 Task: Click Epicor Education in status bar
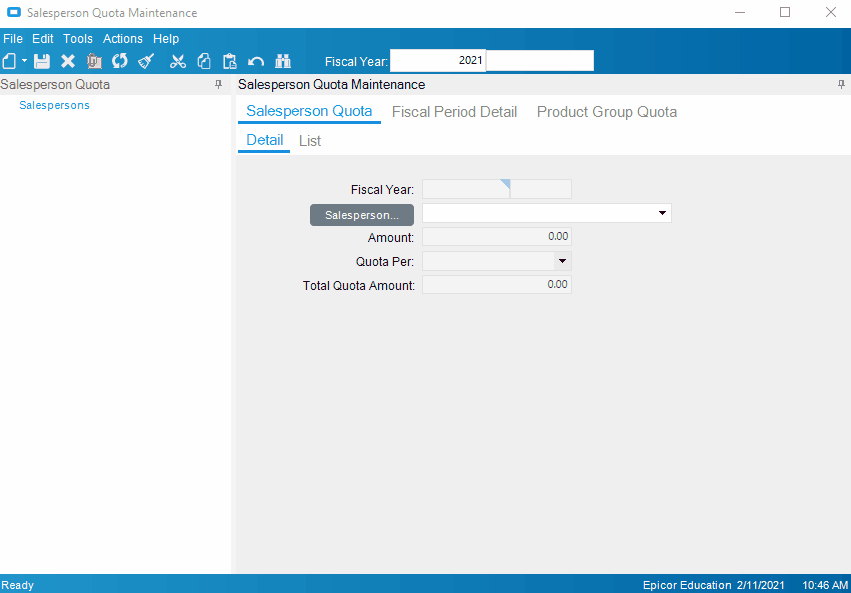tap(687, 585)
